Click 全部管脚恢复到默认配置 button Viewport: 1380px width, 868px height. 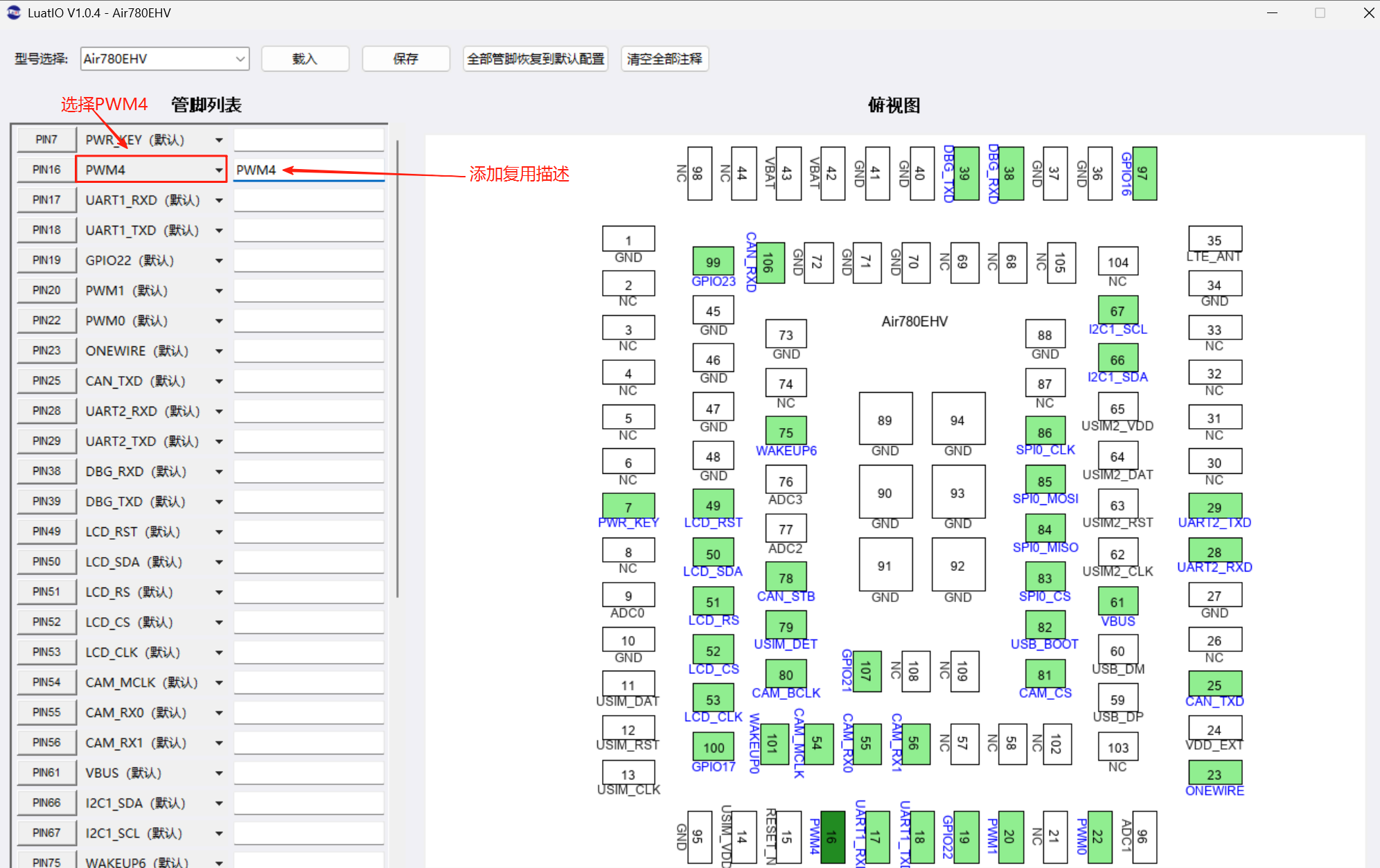pos(535,59)
